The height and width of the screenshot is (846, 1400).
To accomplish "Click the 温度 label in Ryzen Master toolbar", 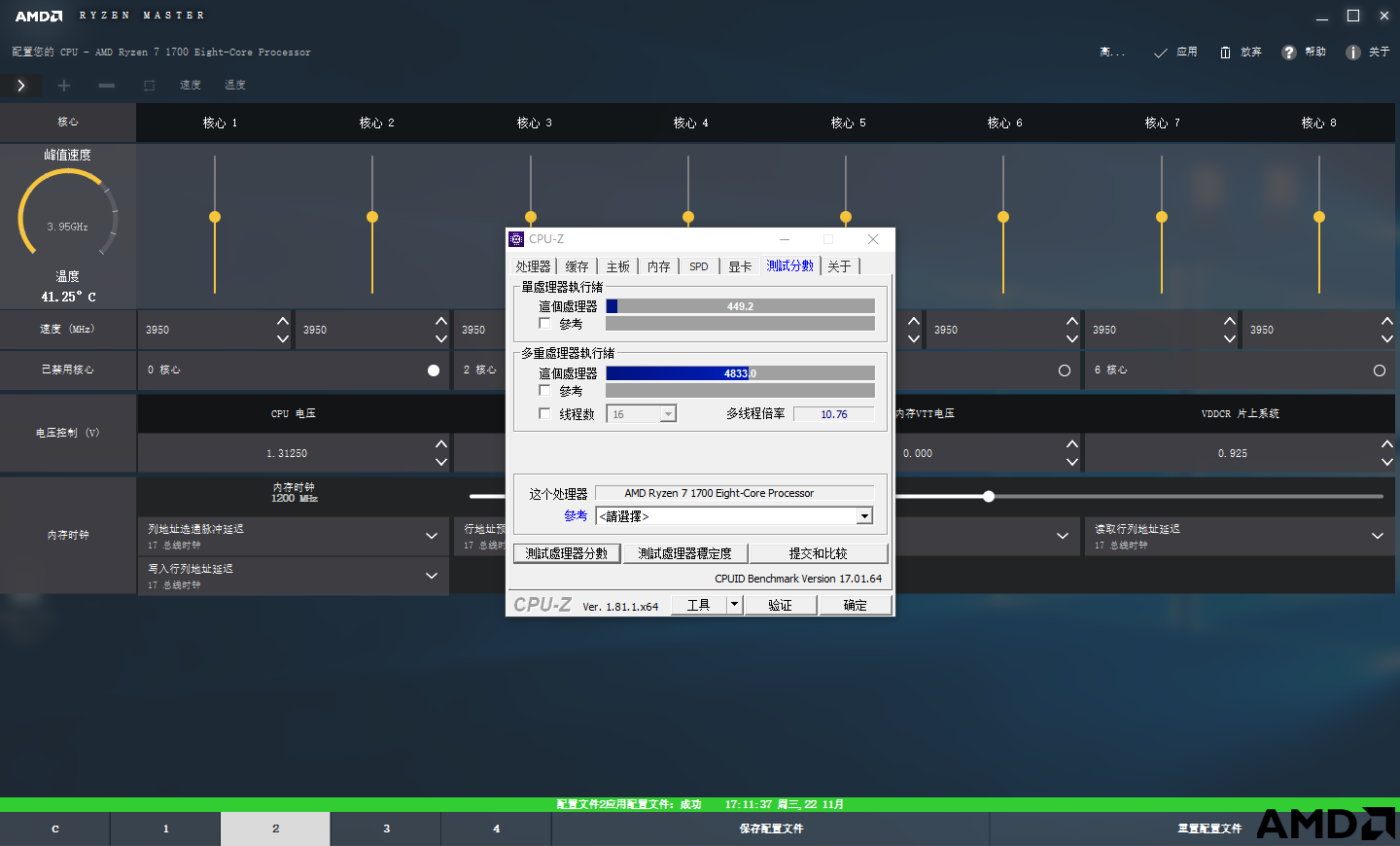I will pos(235,86).
